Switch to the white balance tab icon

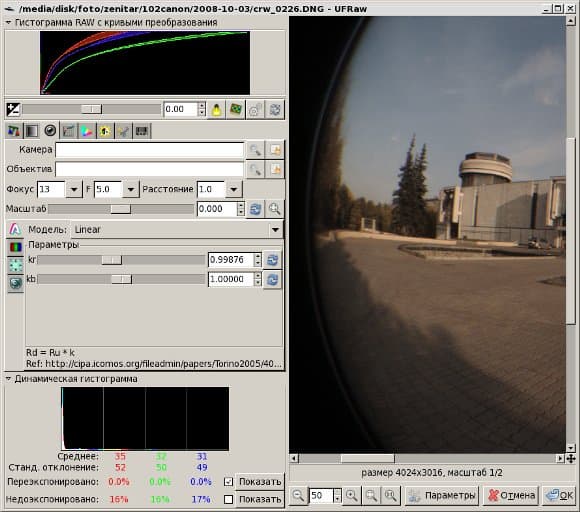click(14, 131)
